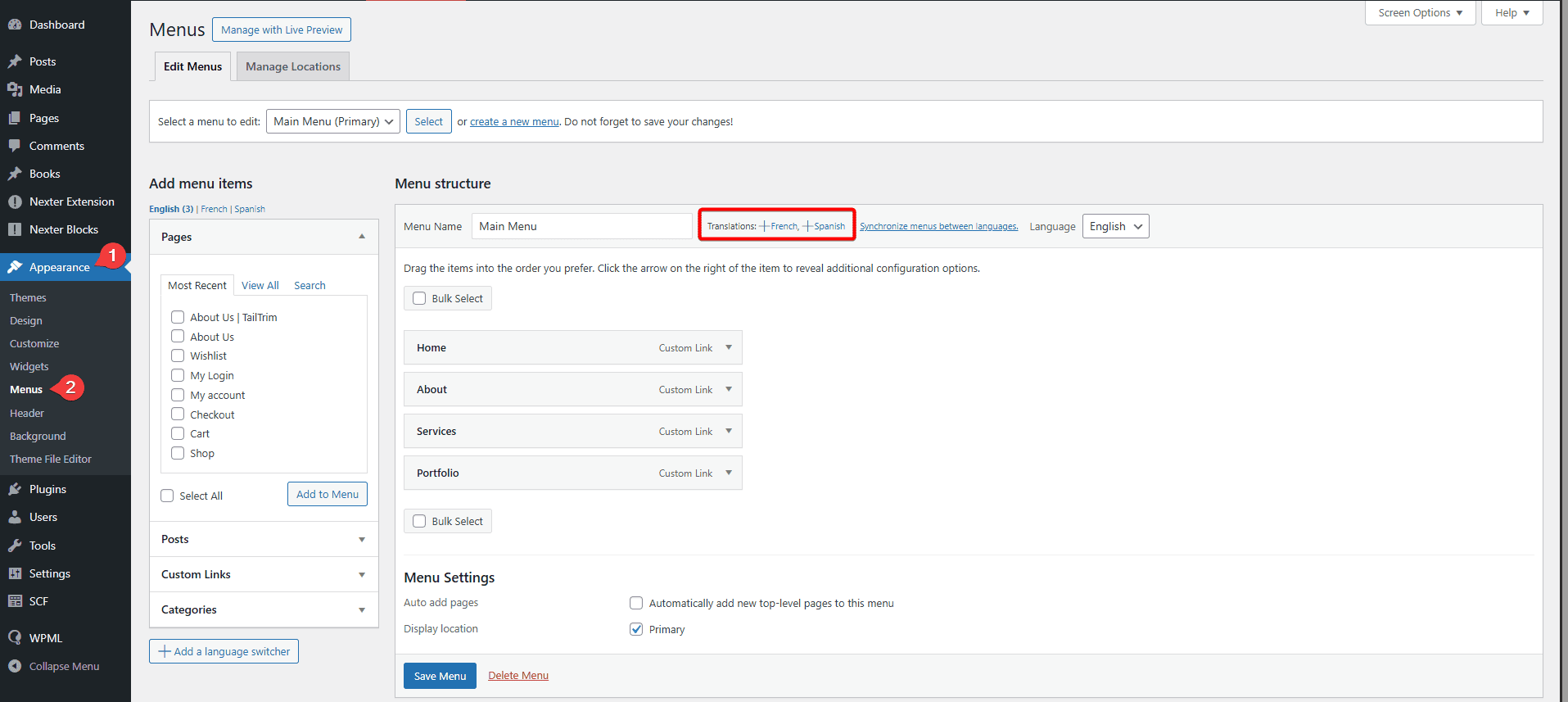Open Plugins via the plug icon

15,489
